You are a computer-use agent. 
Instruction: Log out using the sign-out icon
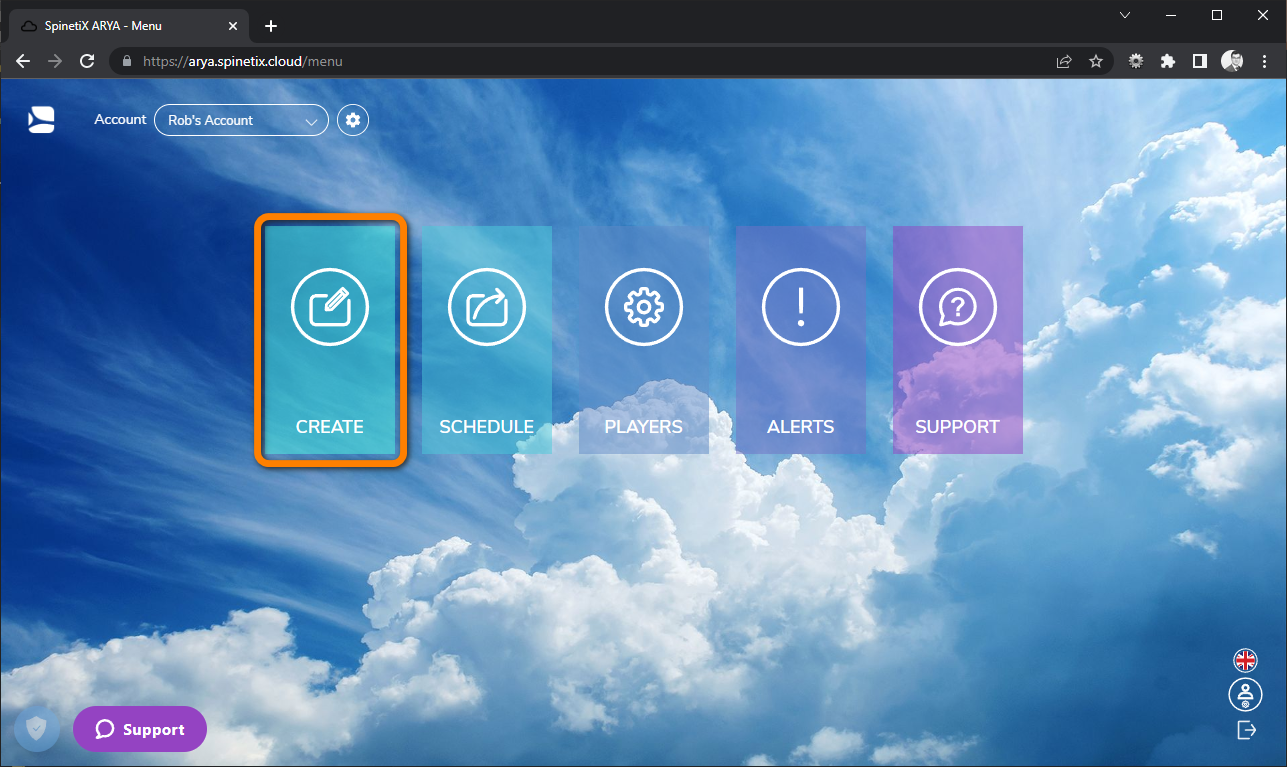[x=1246, y=729]
